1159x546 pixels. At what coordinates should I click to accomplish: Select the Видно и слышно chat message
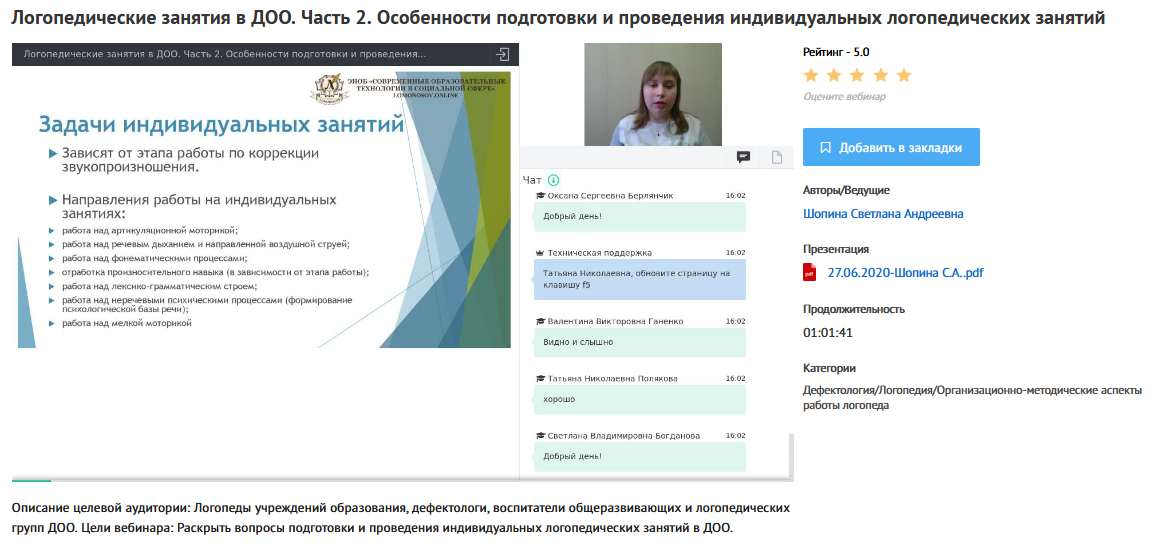coord(640,342)
